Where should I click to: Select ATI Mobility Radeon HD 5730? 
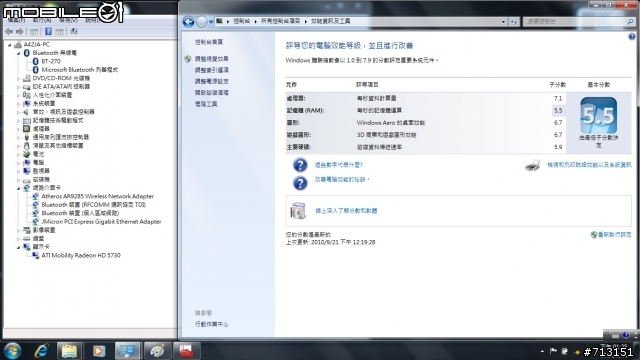click(81, 256)
